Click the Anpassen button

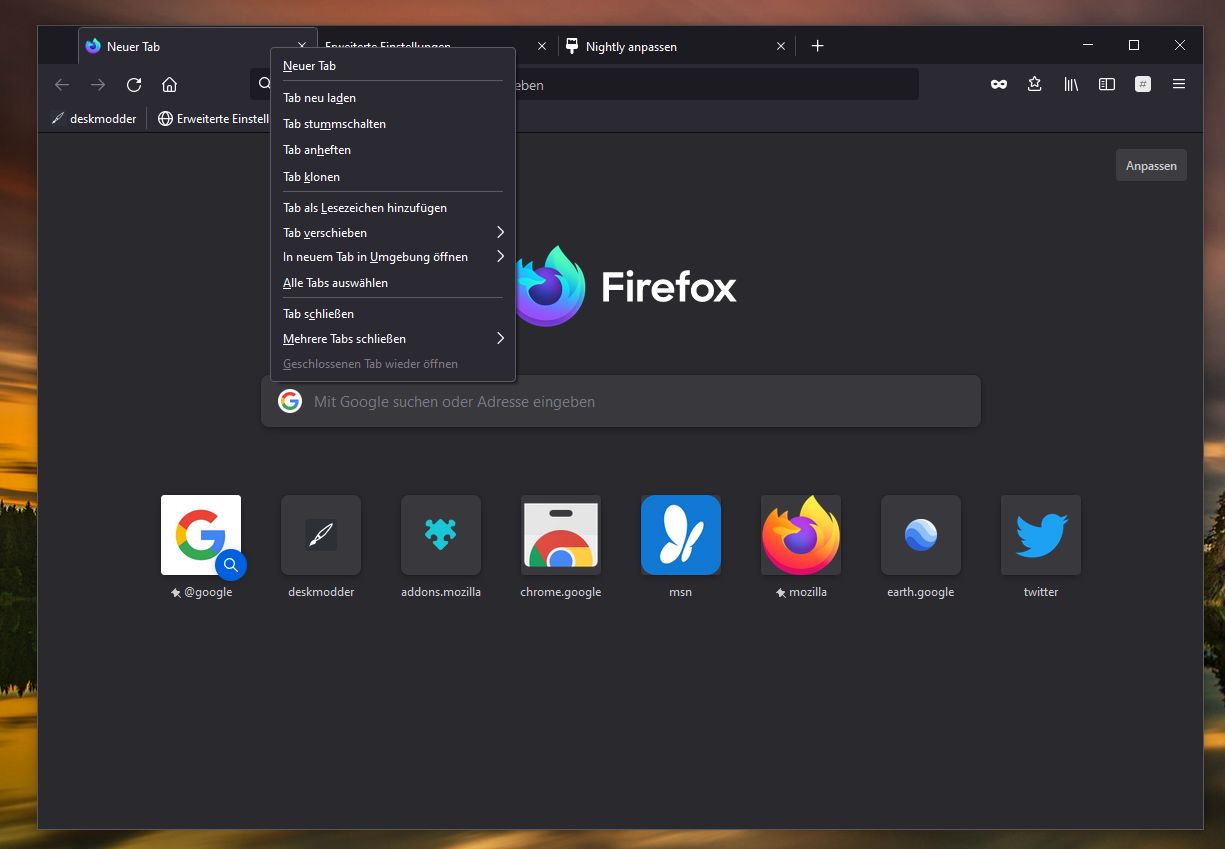coord(1151,166)
